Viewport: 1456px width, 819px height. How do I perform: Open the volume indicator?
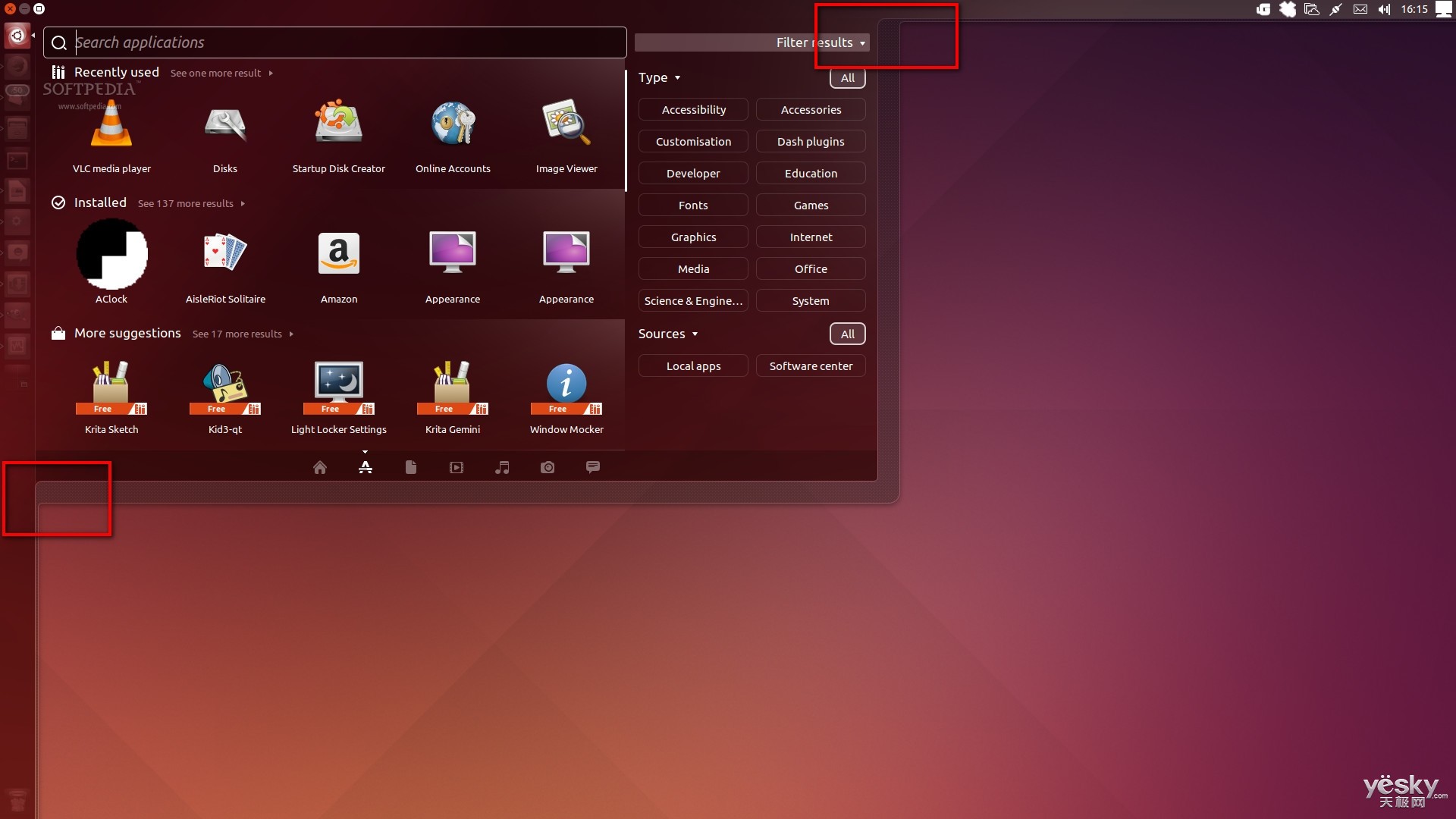[x=1385, y=9]
